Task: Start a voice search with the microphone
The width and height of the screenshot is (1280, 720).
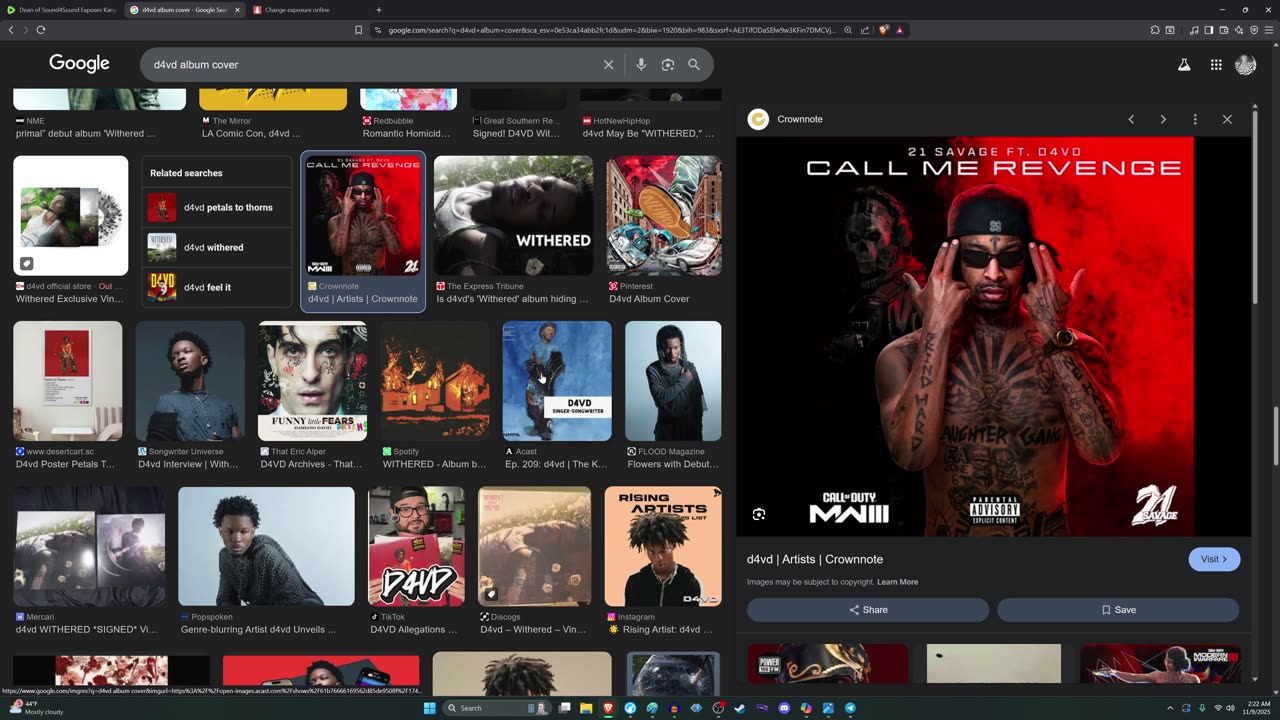Action: 641,65
